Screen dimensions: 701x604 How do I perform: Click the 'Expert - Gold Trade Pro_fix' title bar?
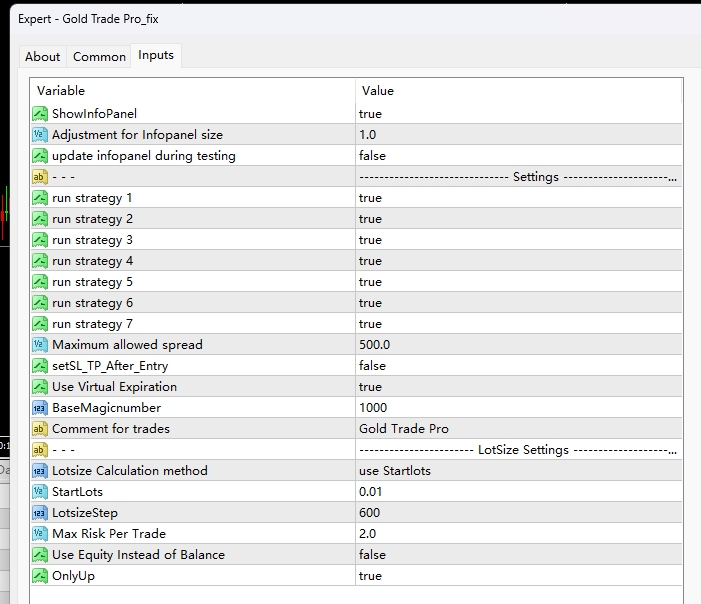355,19
